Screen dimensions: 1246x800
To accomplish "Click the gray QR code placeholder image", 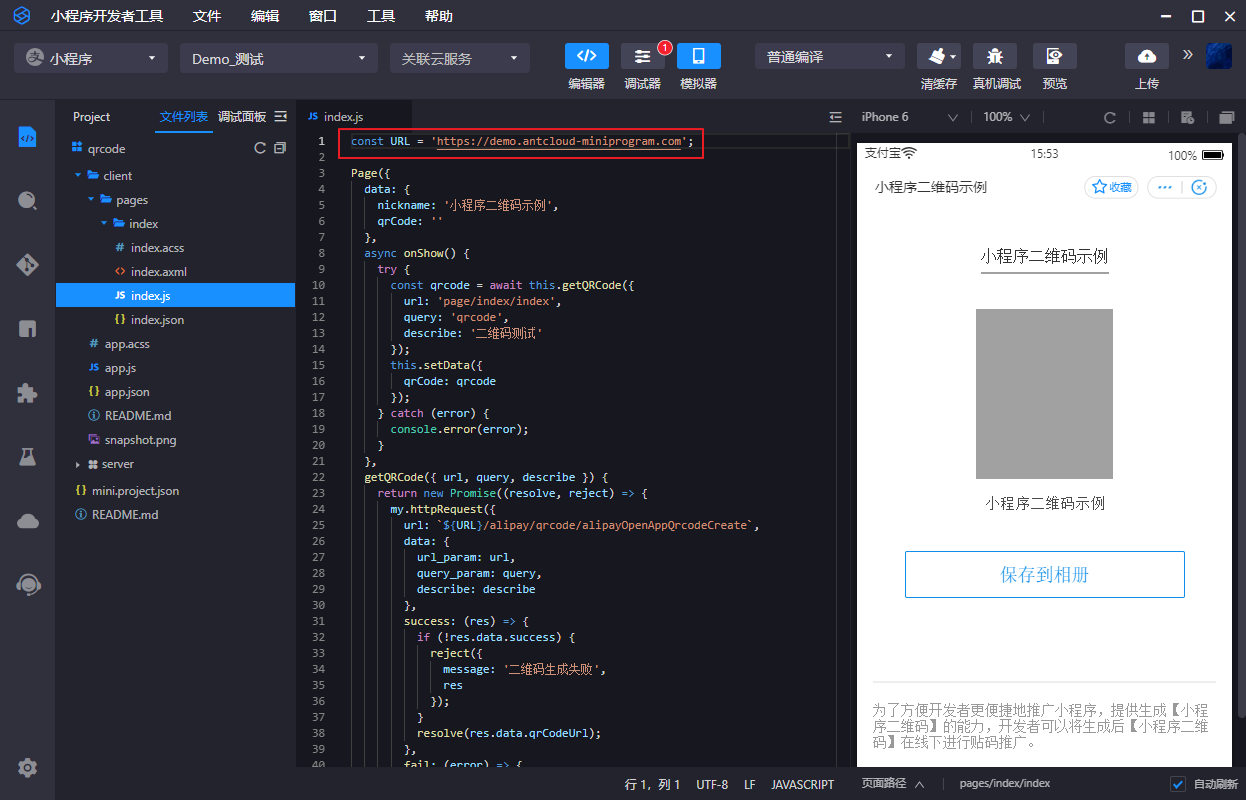I will click(1044, 393).
